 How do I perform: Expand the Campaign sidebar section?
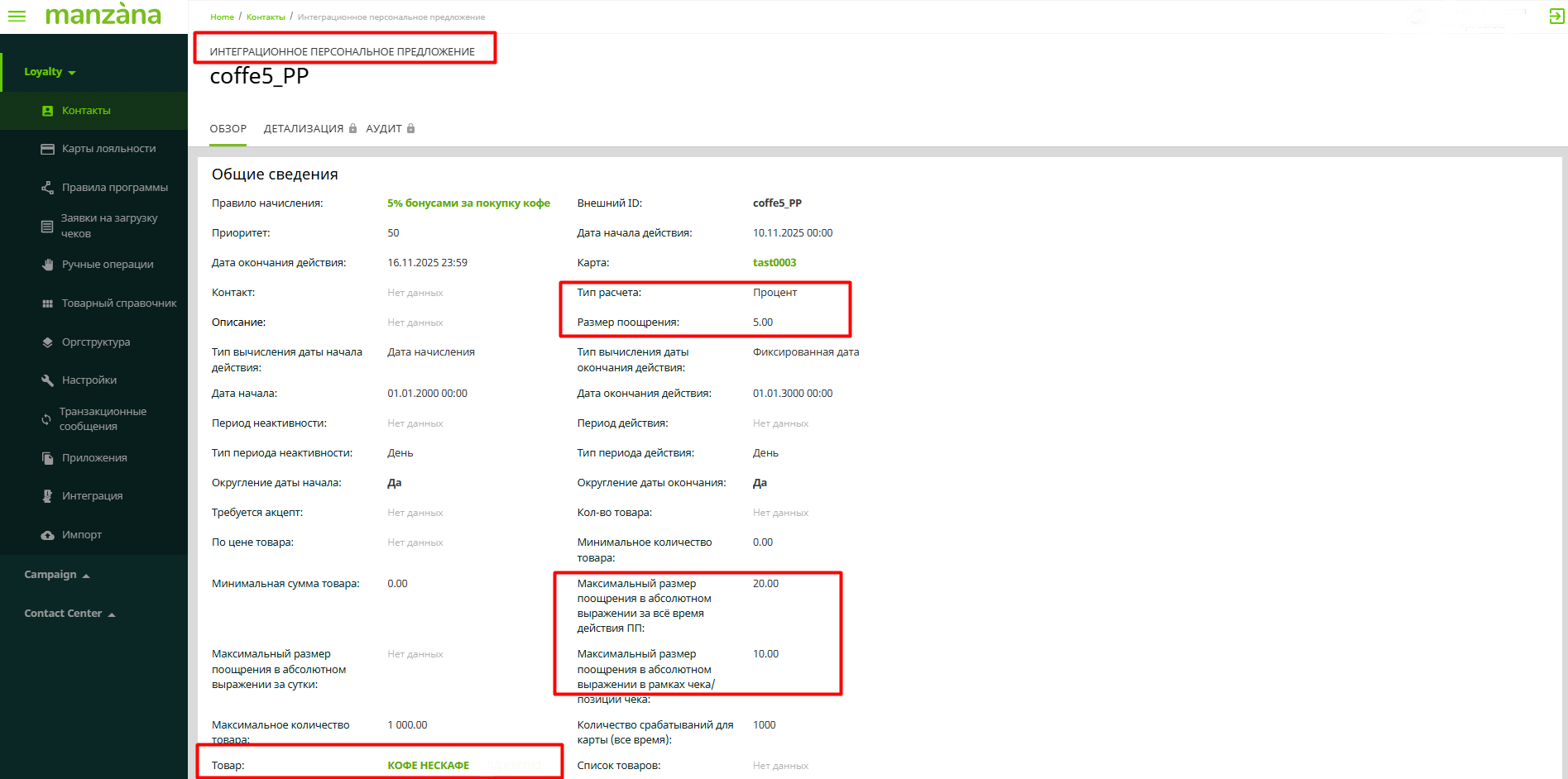point(56,575)
